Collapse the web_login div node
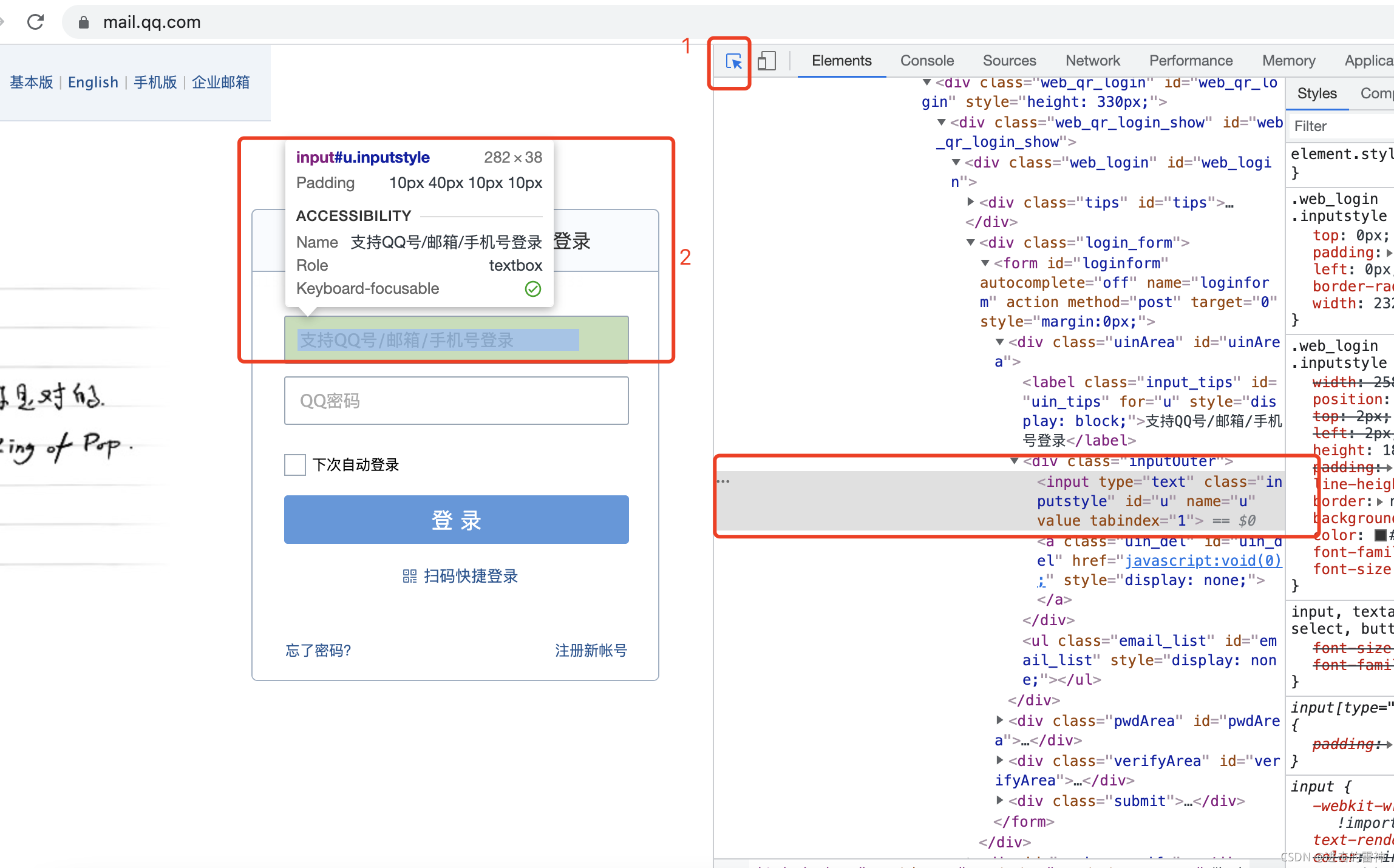1394x868 pixels. pos(956,163)
